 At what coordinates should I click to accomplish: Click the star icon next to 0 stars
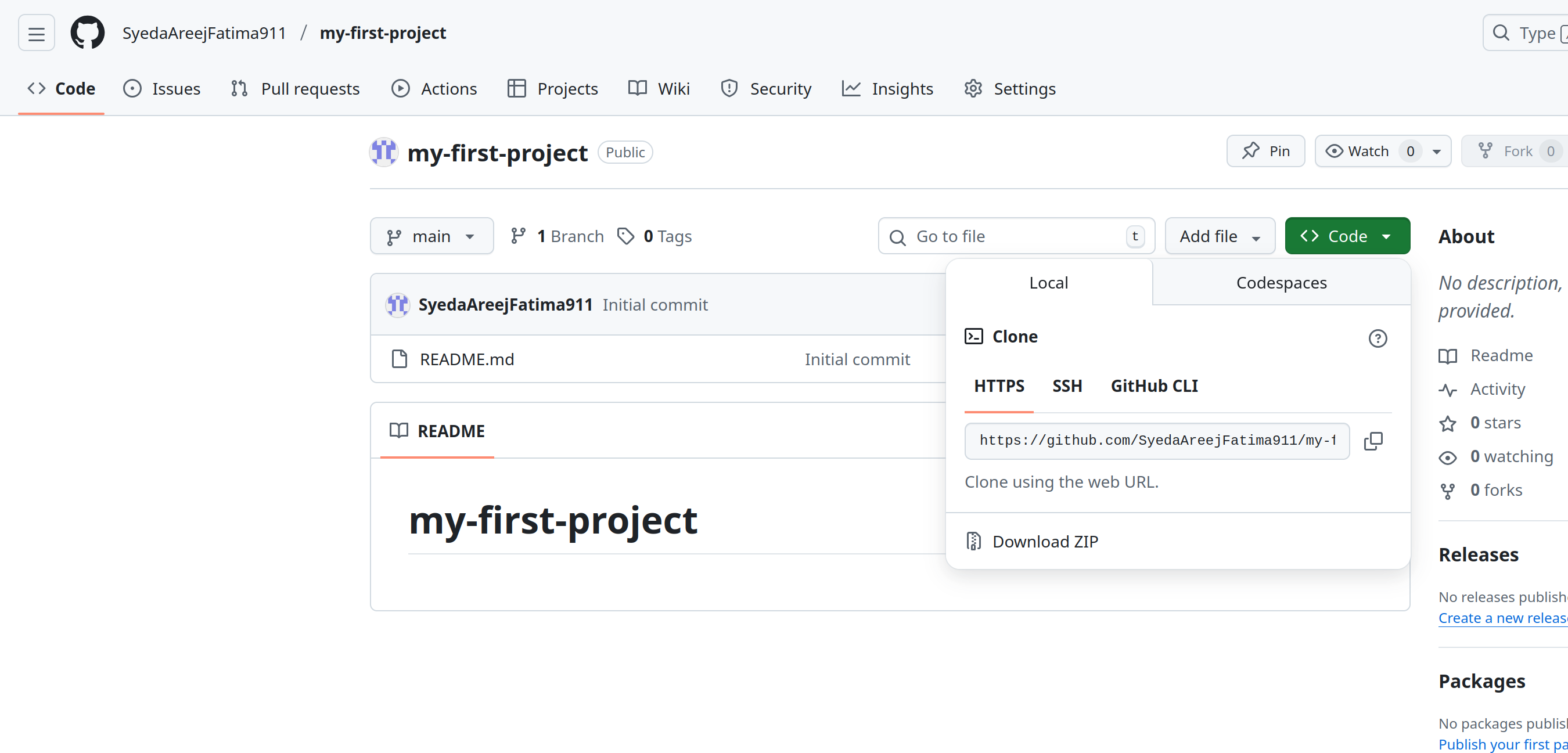coord(1447,424)
